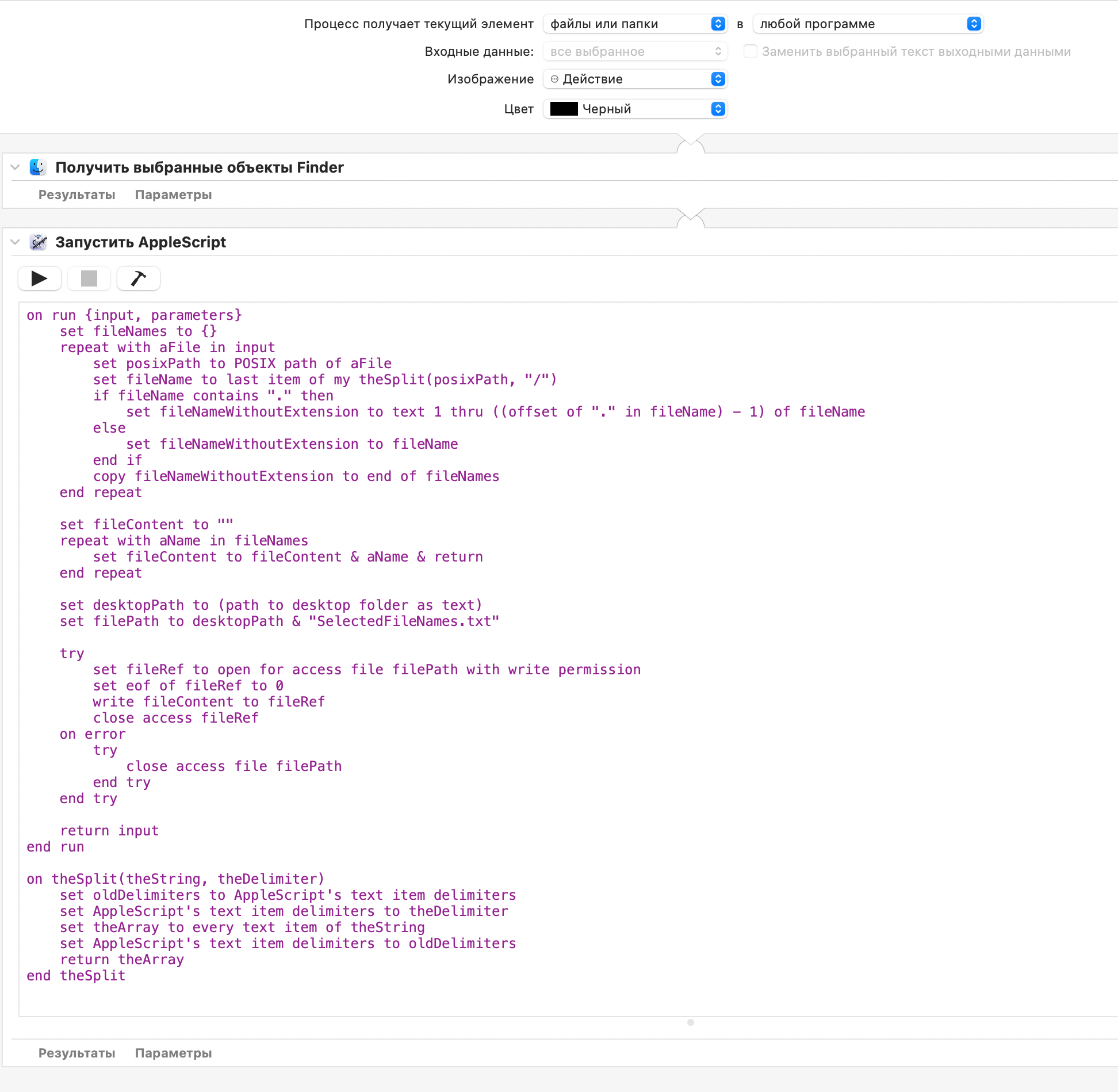This screenshot has height=1092, width=1118.
Task: Click the AppleScript action icon
Action: (38, 242)
